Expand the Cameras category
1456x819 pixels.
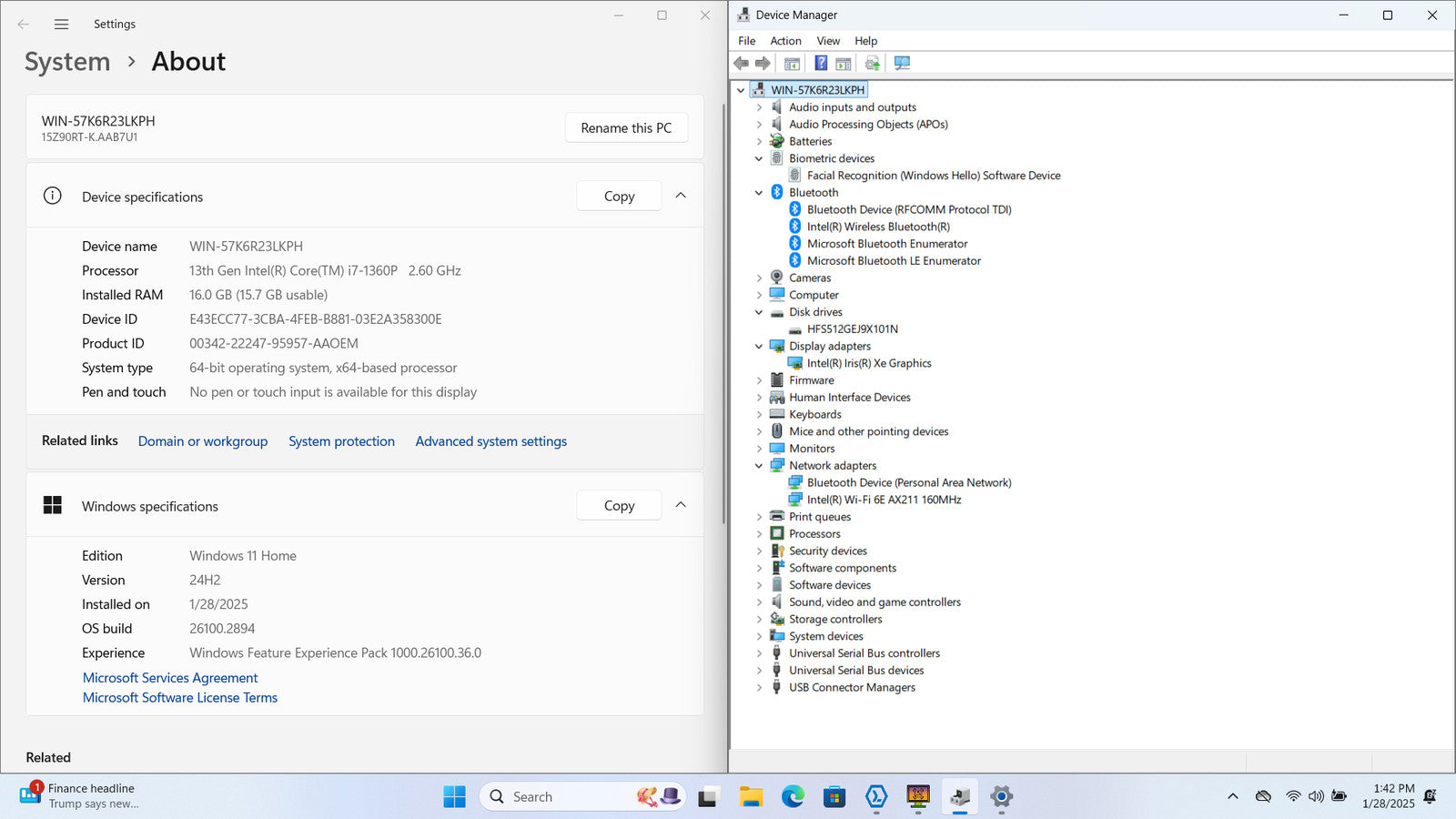click(759, 278)
